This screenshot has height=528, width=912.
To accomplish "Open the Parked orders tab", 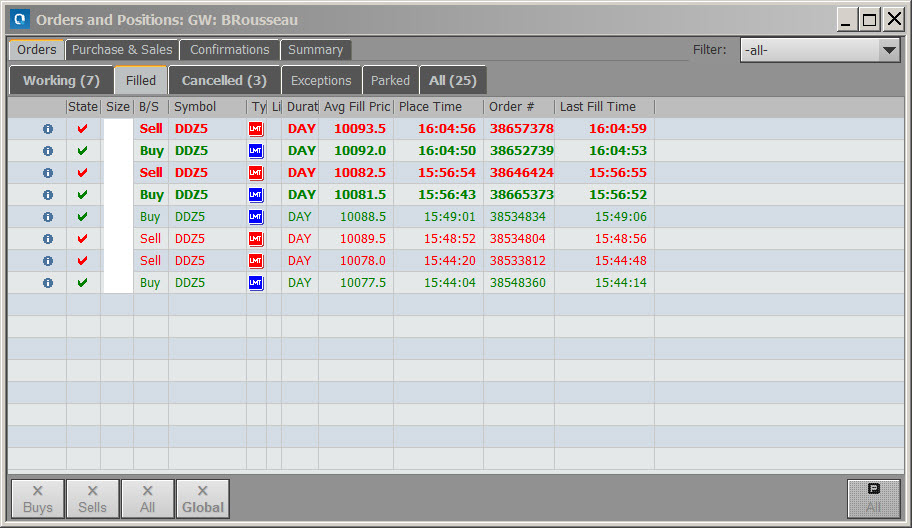I will click(x=390, y=80).
